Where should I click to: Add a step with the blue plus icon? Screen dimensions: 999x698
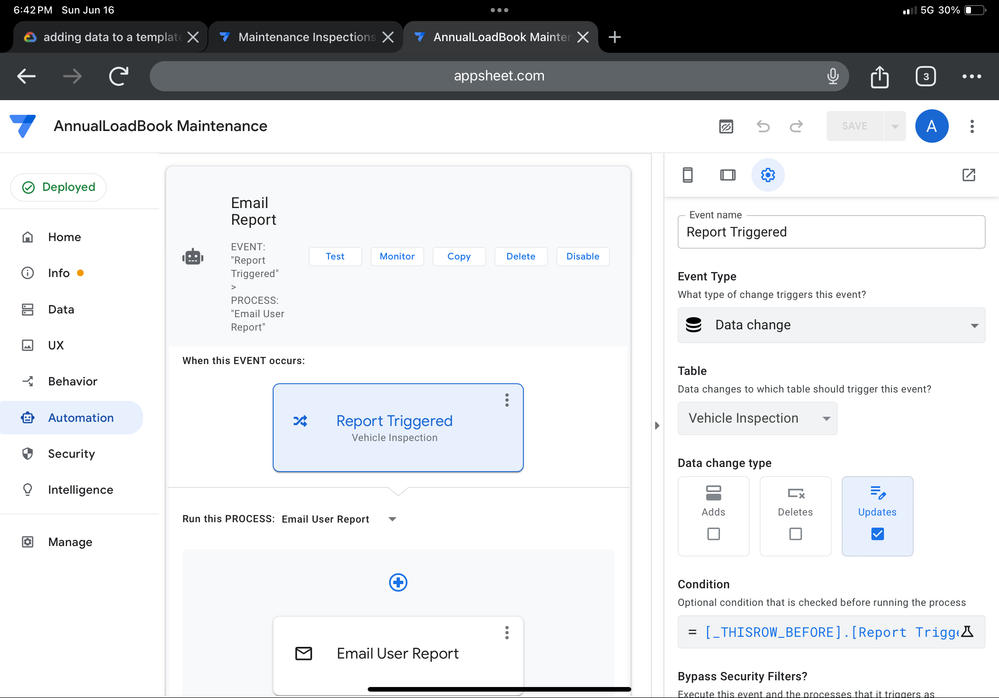tap(398, 582)
